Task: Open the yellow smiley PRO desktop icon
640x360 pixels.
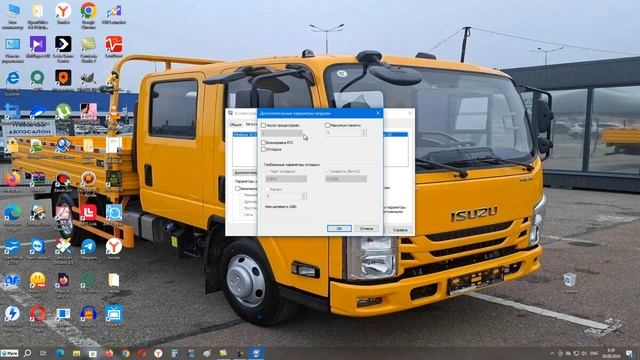Action: pos(38,281)
